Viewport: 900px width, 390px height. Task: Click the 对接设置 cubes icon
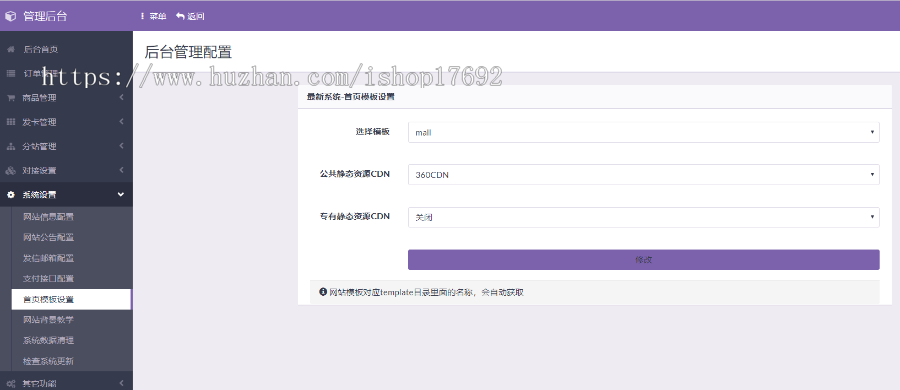pos(10,171)
